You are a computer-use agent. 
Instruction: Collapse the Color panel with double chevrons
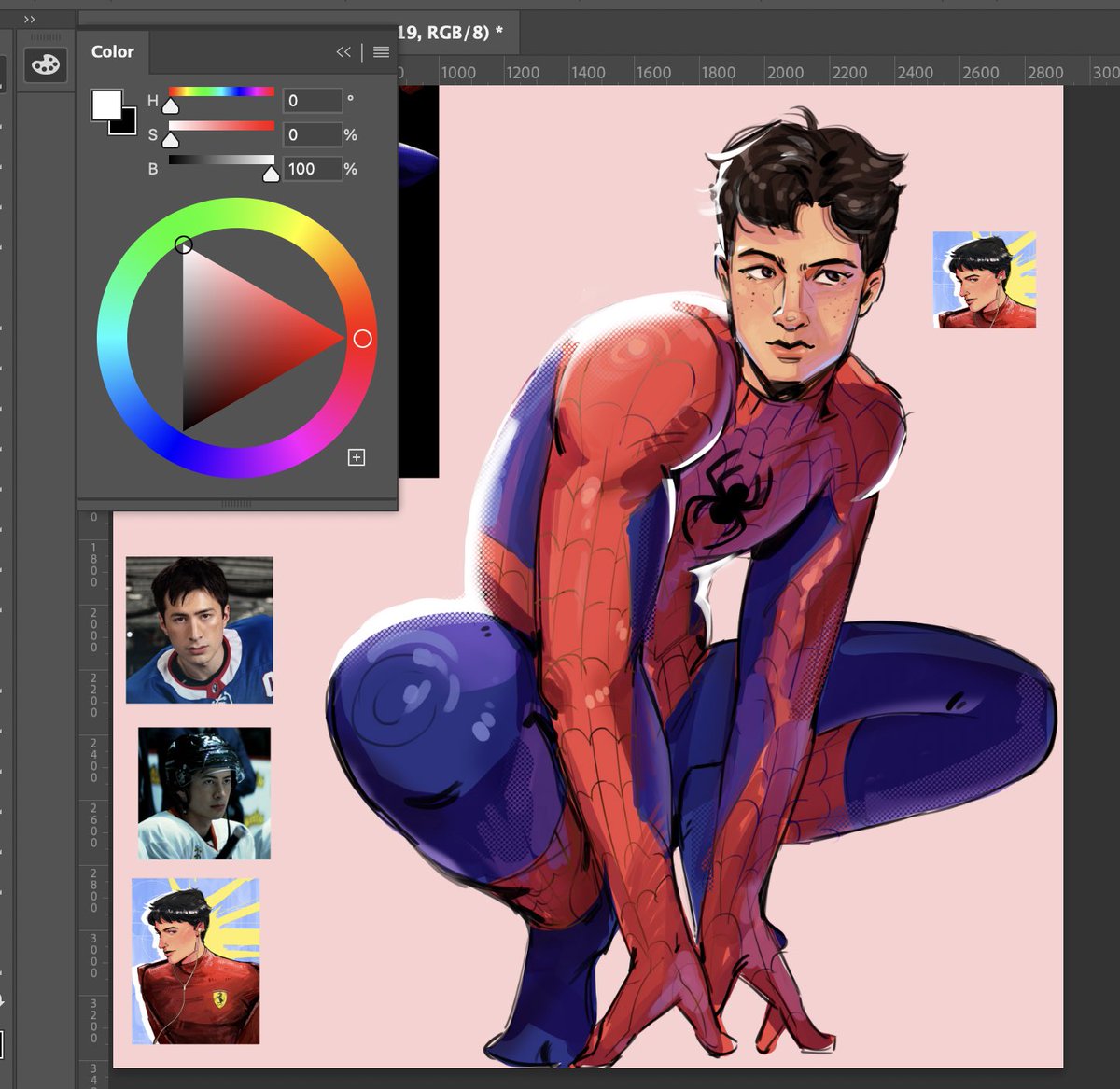(343, 52)
